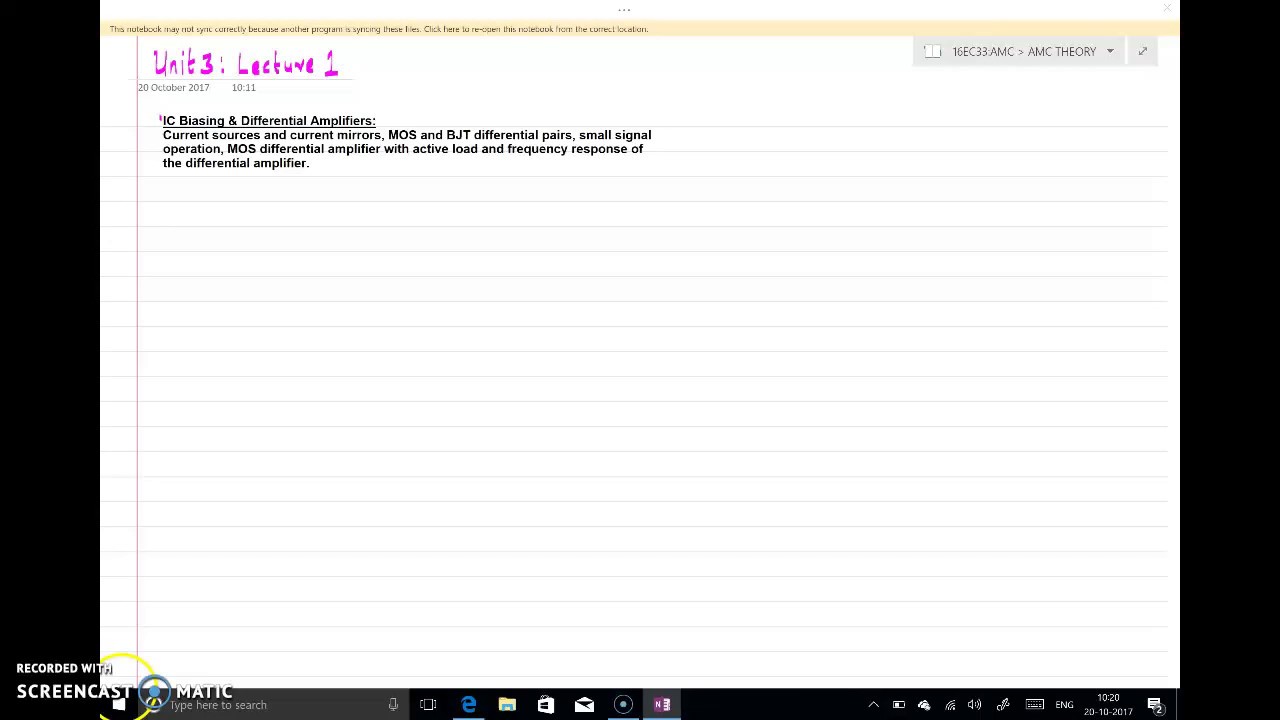Switch the ENG input language
This screenshot has height=720, width=1280.
pos(1064,705)
